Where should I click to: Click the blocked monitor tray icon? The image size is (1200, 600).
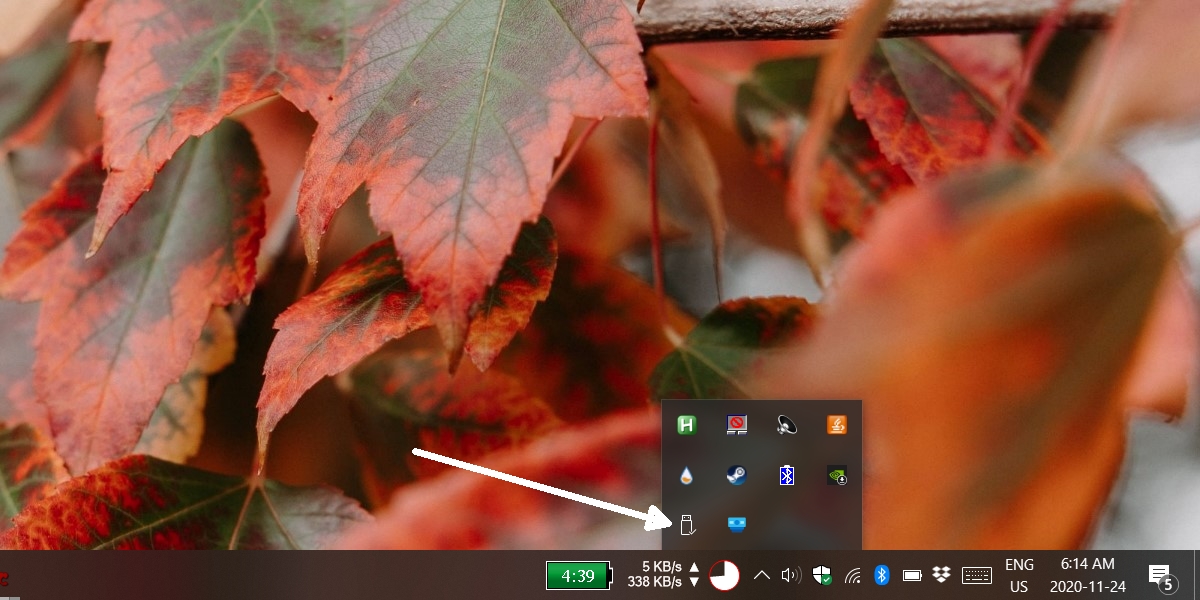tap(737, 426)
